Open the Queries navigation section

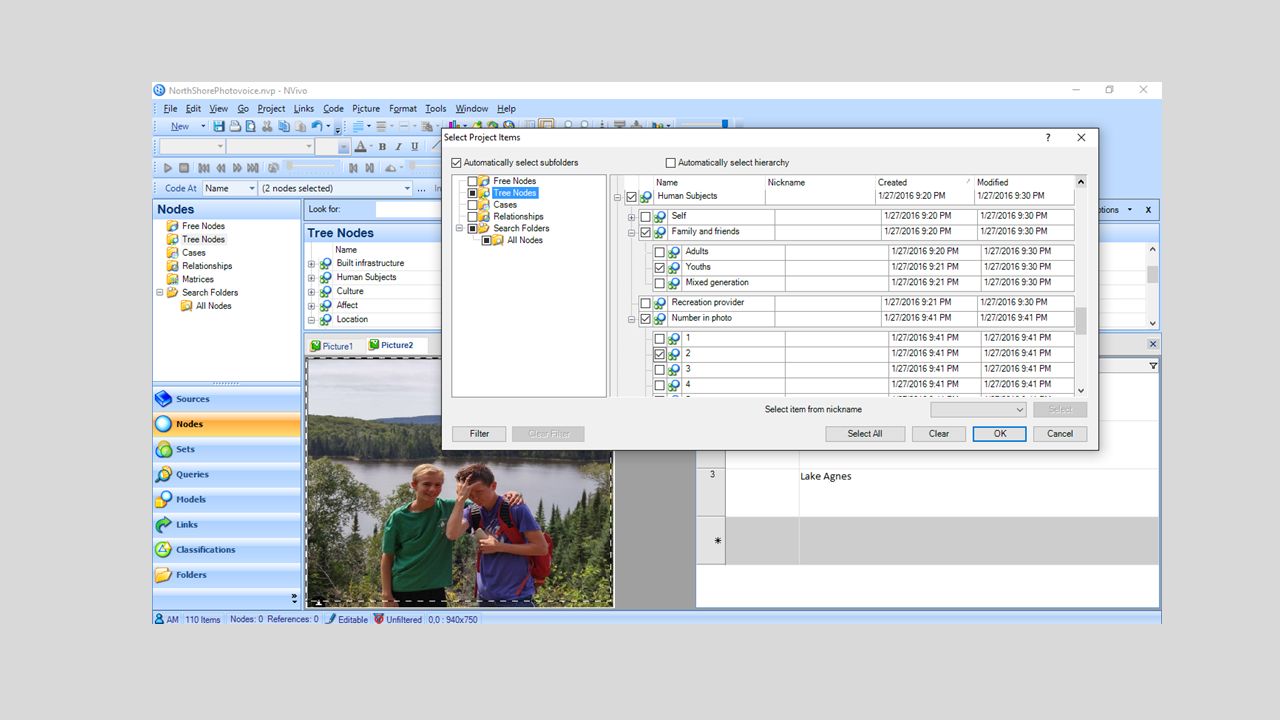tap(226, 474)
